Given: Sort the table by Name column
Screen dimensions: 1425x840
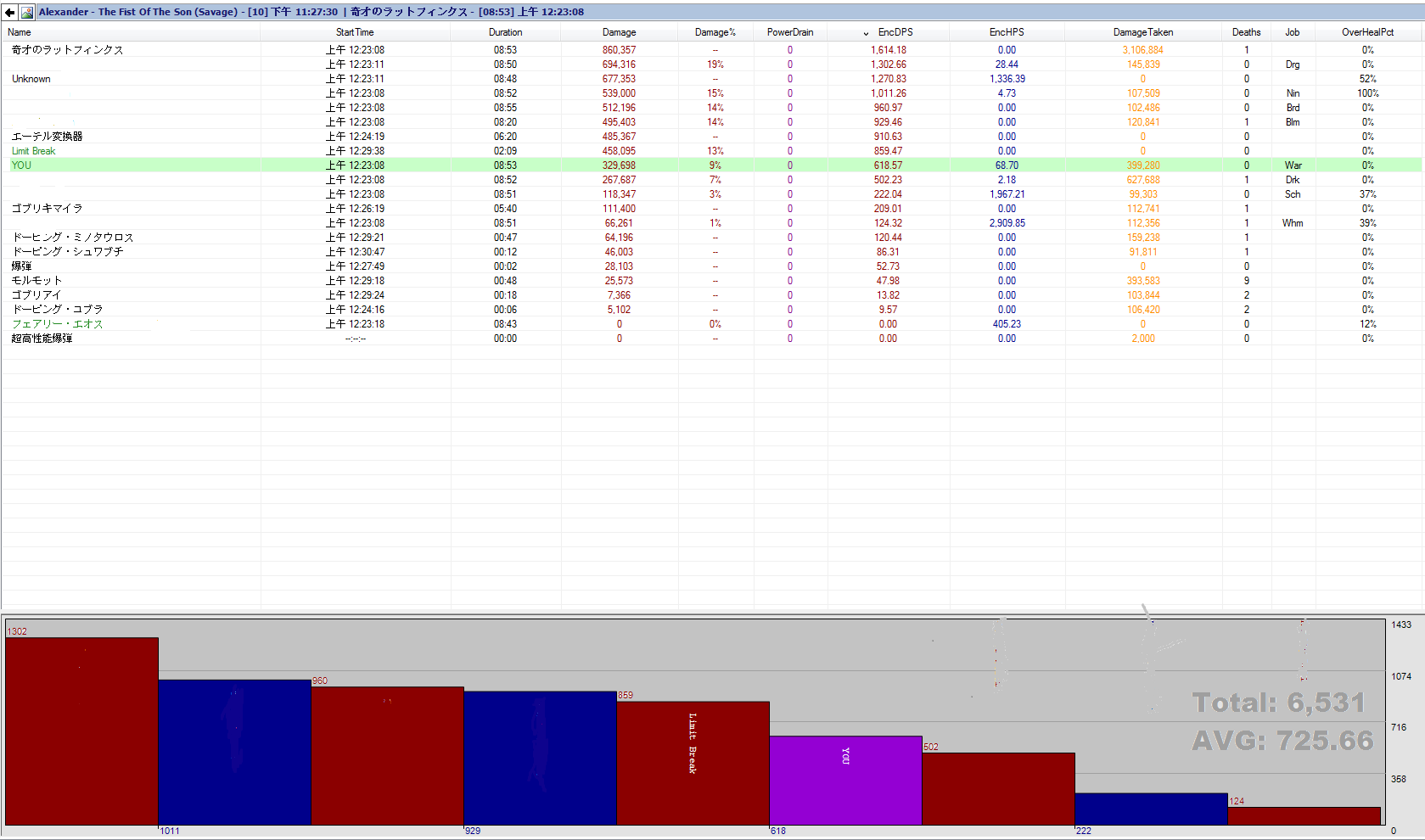Looking at the screenshot, I should [x=19, y=32].
